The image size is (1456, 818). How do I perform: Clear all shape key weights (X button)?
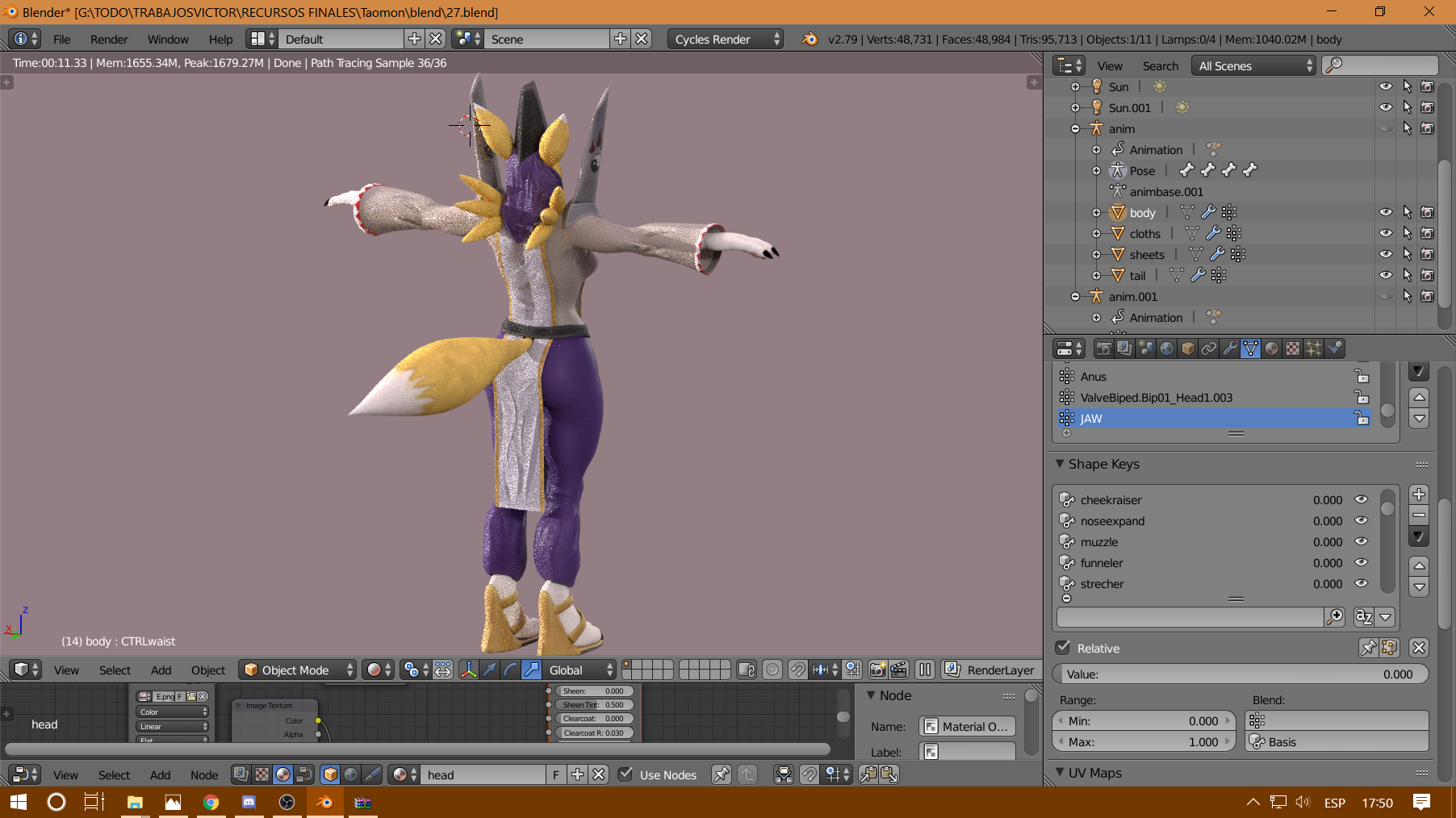coord(1419,648)
